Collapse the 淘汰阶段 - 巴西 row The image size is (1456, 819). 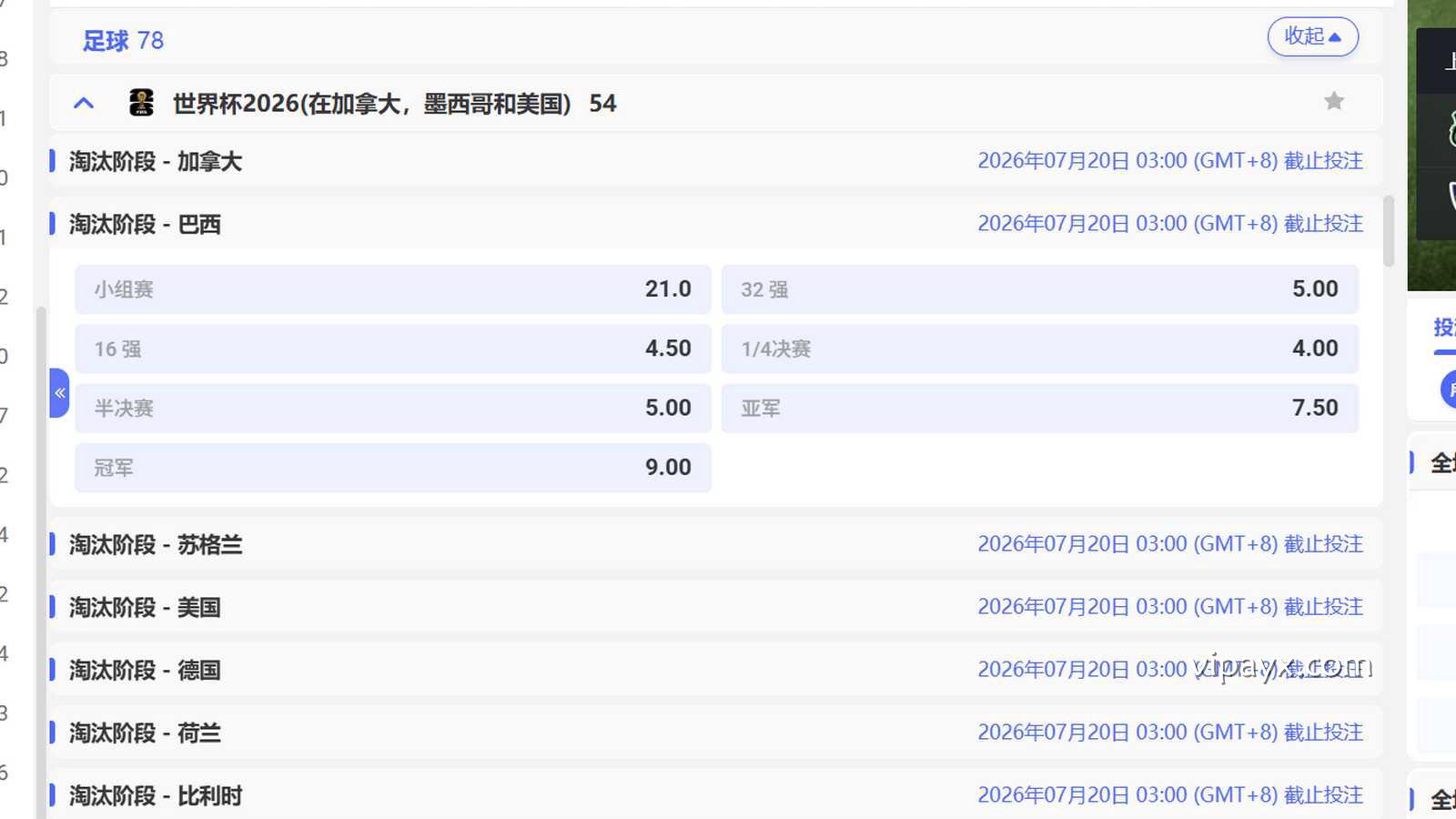click(x=146, y=225)
